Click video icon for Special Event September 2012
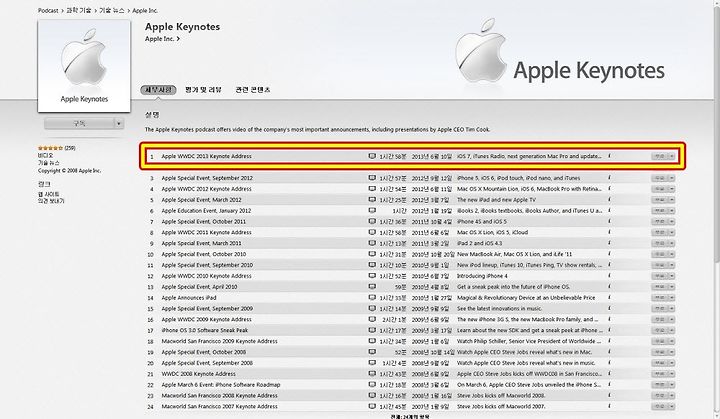The height and width of the screenshot is (419, 720). [372, 178]
